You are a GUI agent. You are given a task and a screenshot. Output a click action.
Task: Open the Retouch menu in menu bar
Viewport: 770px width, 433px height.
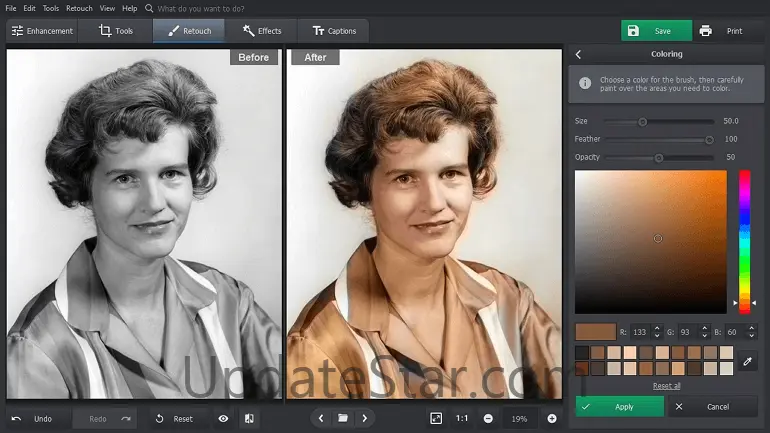(79, 8)
